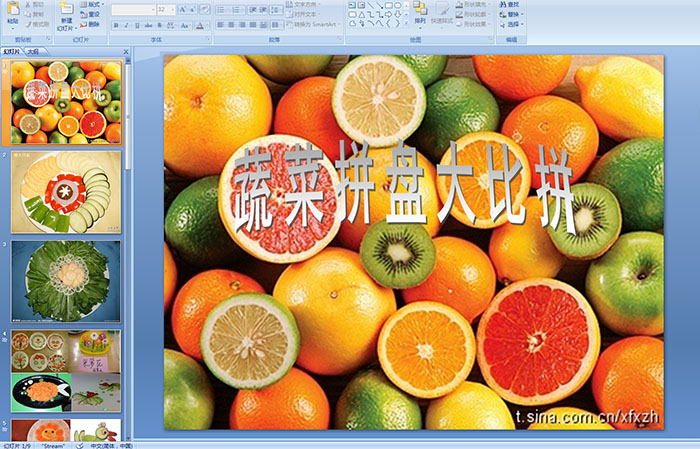Viewport: 700px width, 449px height.
Task: Click the Delete (删除) slide button
Action: click(x=89, y=24)
